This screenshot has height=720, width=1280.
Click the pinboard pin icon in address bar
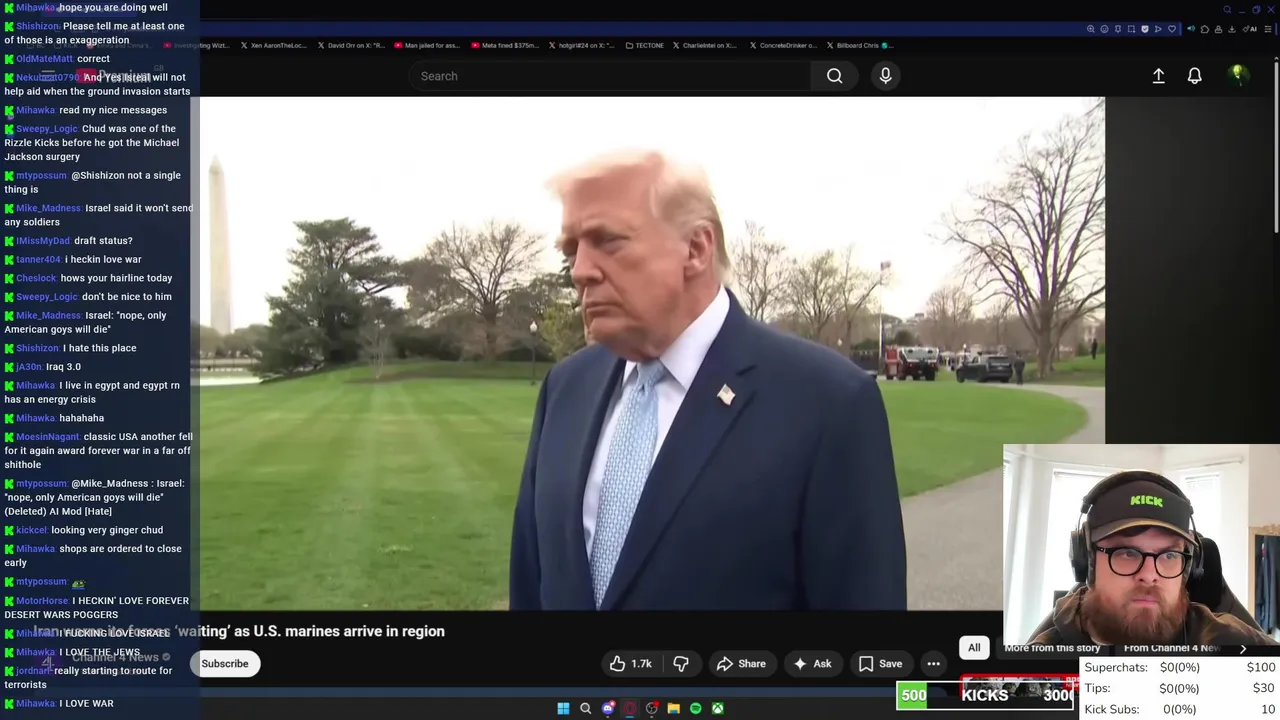pyautogui.click(x=1118, y=29)
